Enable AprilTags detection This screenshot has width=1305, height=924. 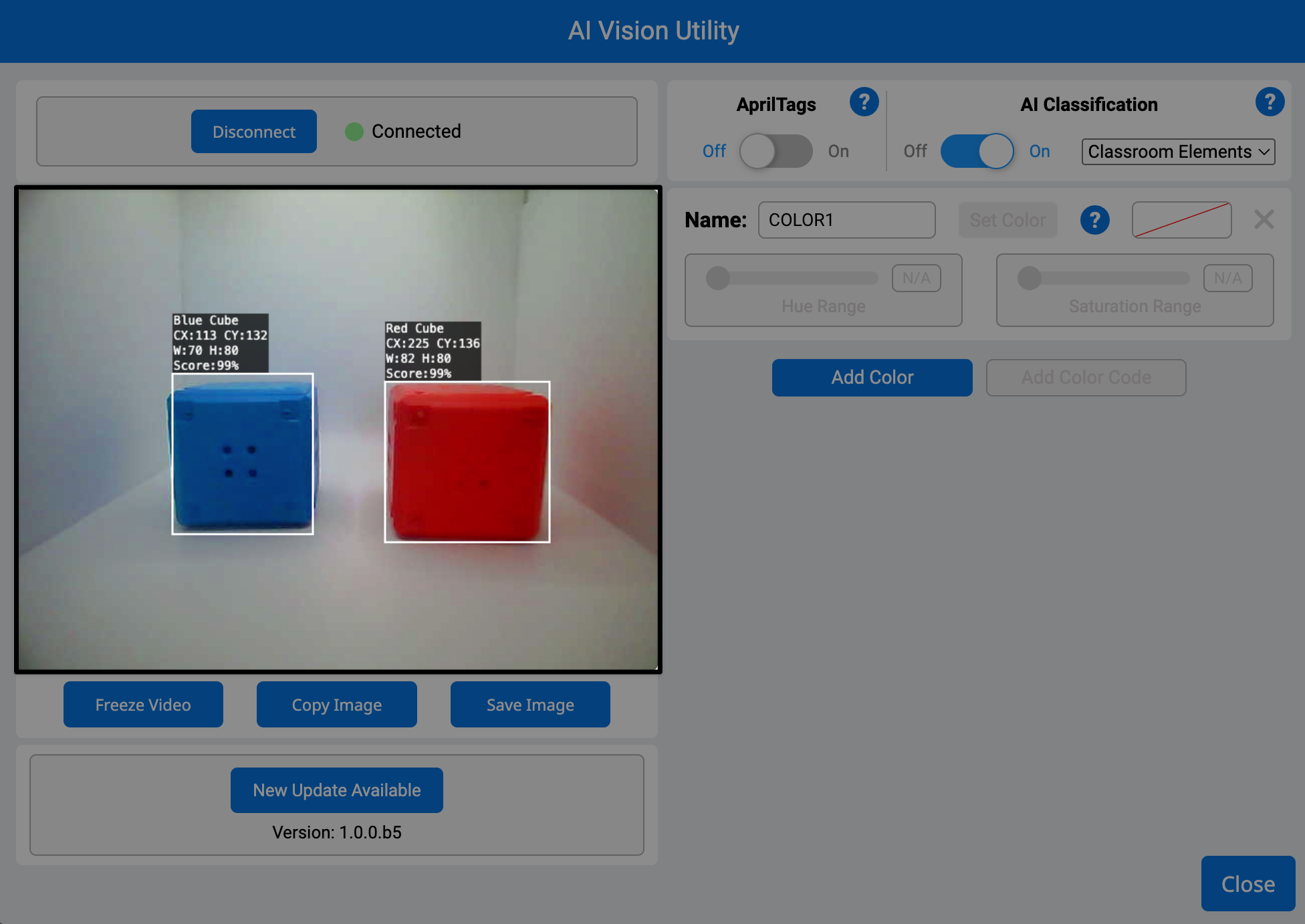click(776, 151)
